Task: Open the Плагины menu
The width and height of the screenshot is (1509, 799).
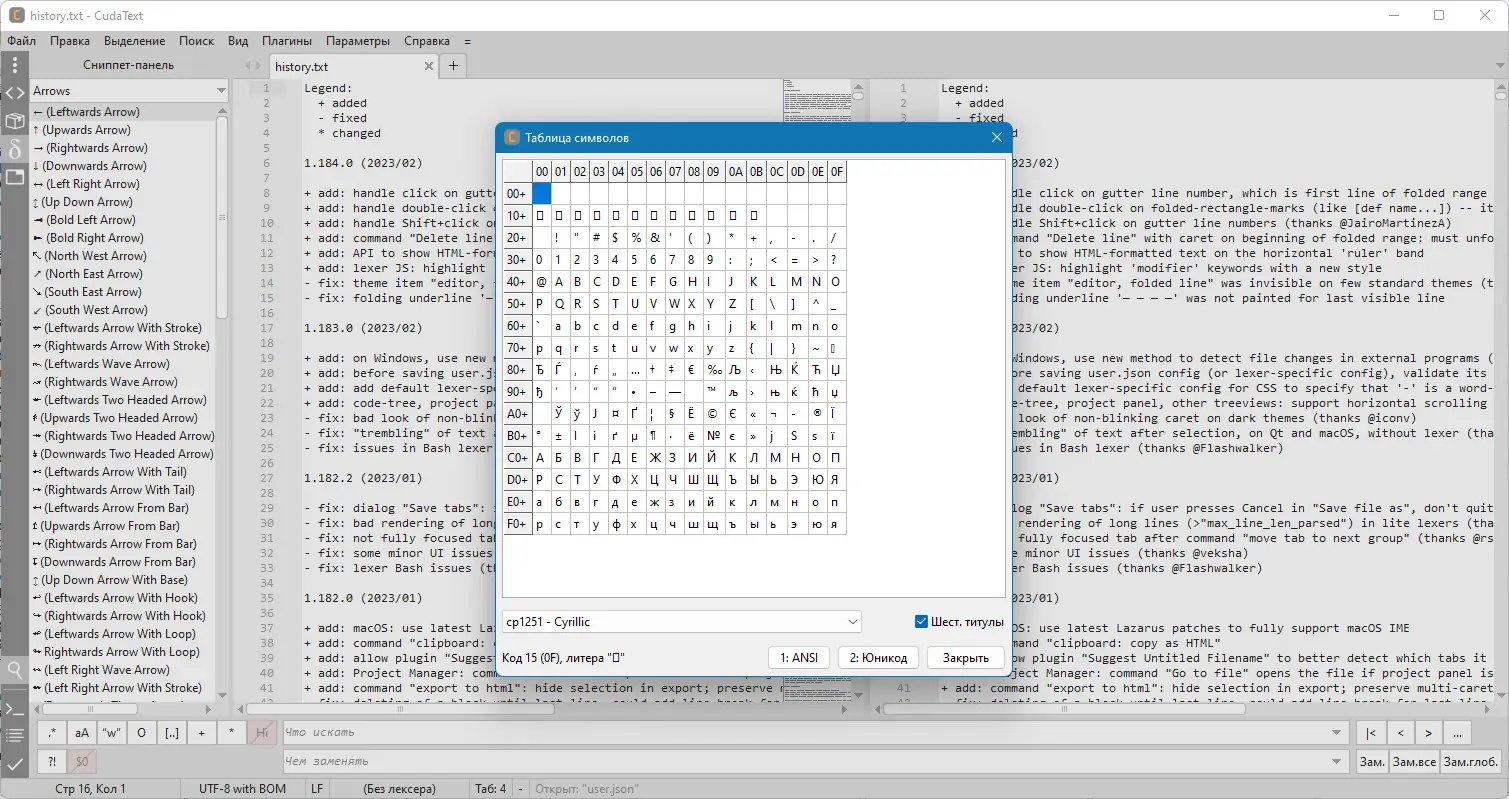Action: coord(287,41)
